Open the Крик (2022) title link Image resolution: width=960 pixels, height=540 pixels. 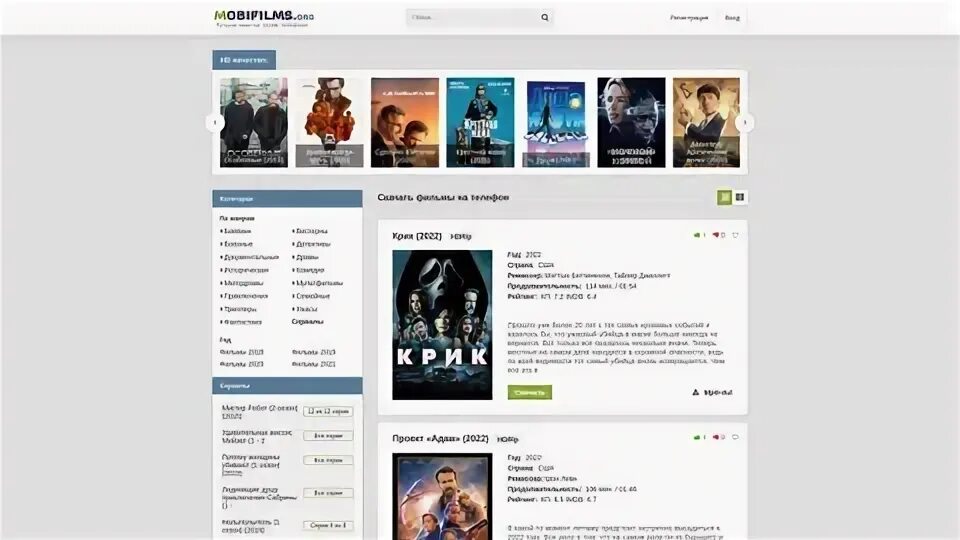tap(416, 236)
